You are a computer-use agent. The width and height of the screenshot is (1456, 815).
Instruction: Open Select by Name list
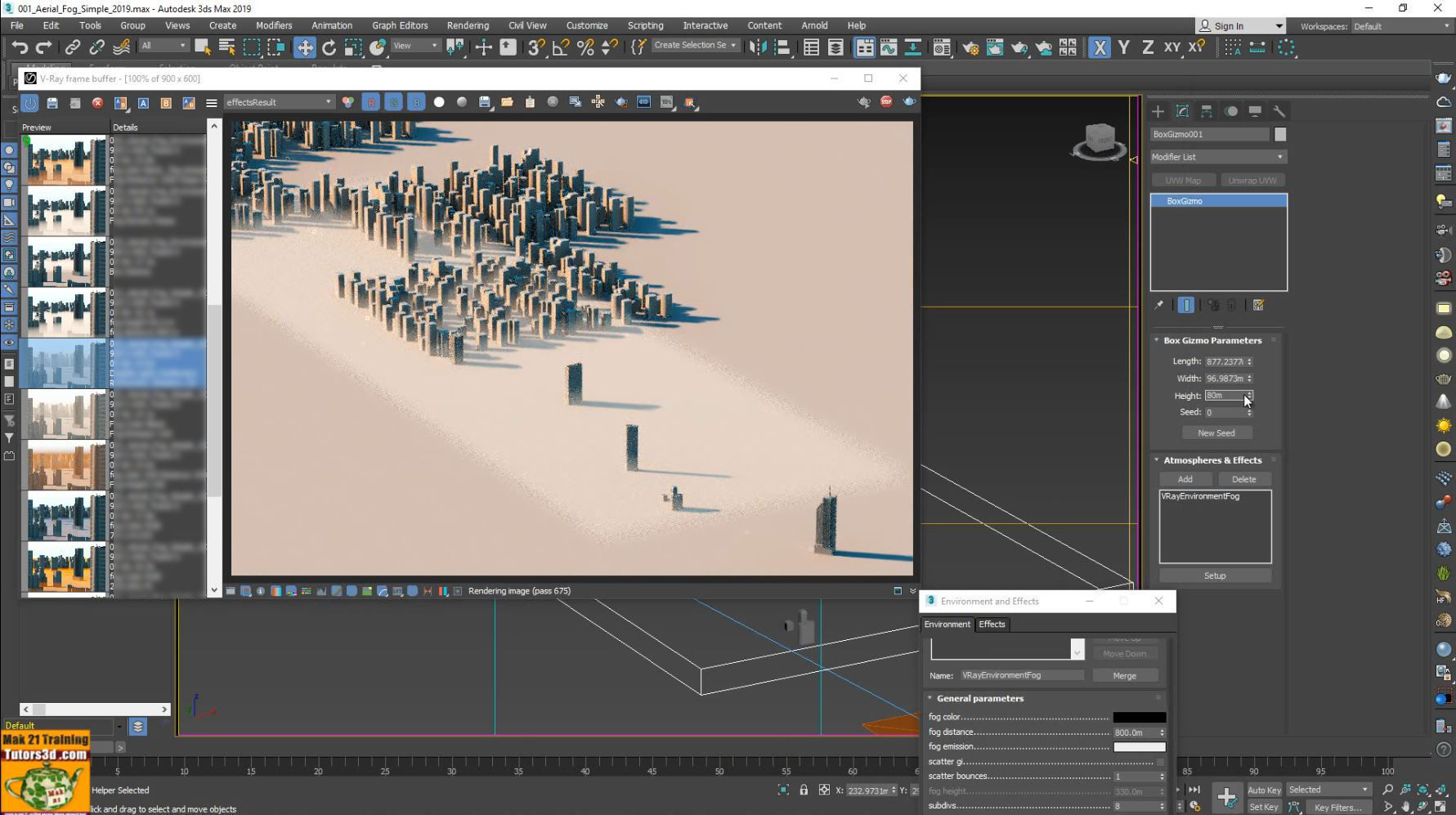coord(226,47)
